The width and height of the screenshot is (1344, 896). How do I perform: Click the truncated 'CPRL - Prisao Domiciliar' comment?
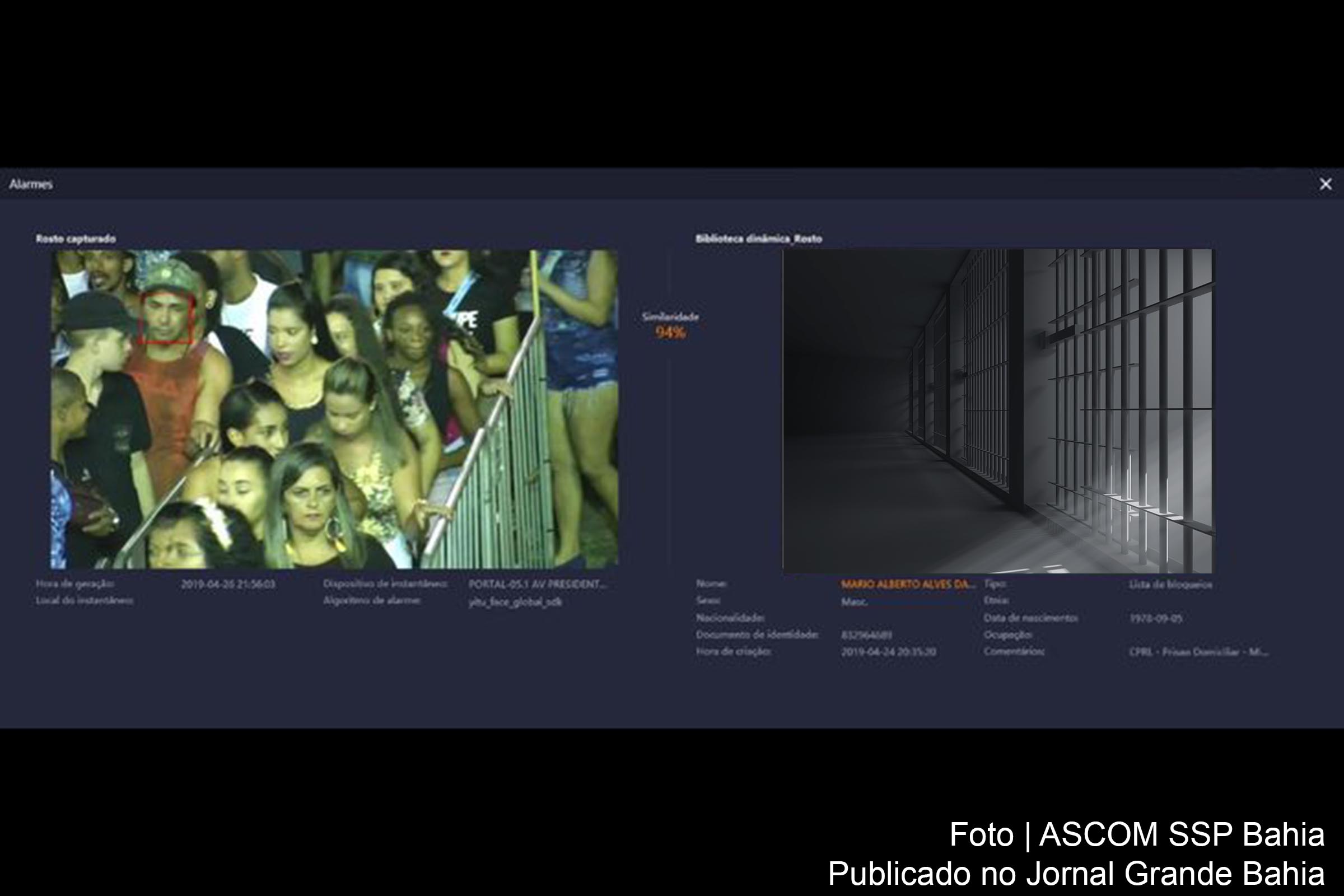coord(1198,652)
